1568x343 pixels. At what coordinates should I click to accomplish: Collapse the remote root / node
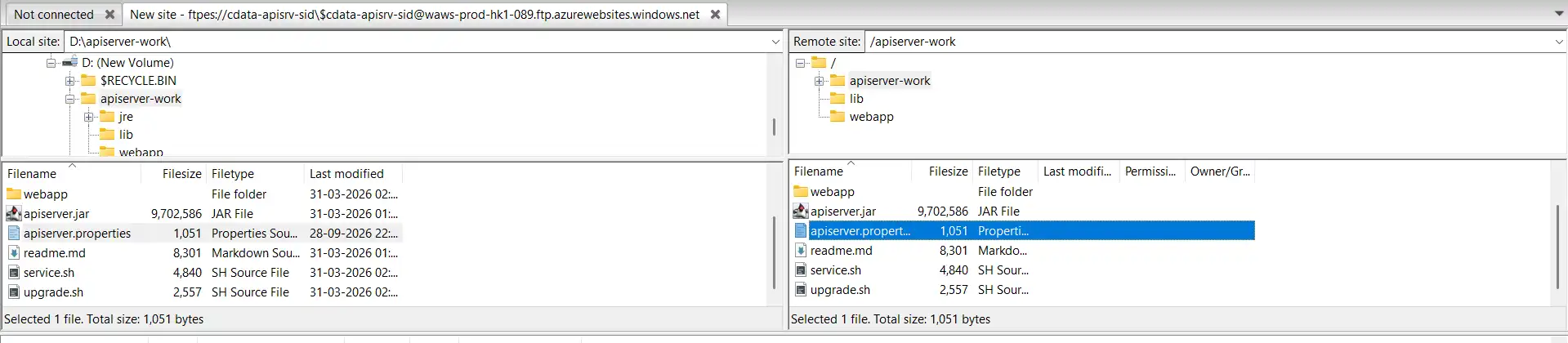(x=801, y=63)
